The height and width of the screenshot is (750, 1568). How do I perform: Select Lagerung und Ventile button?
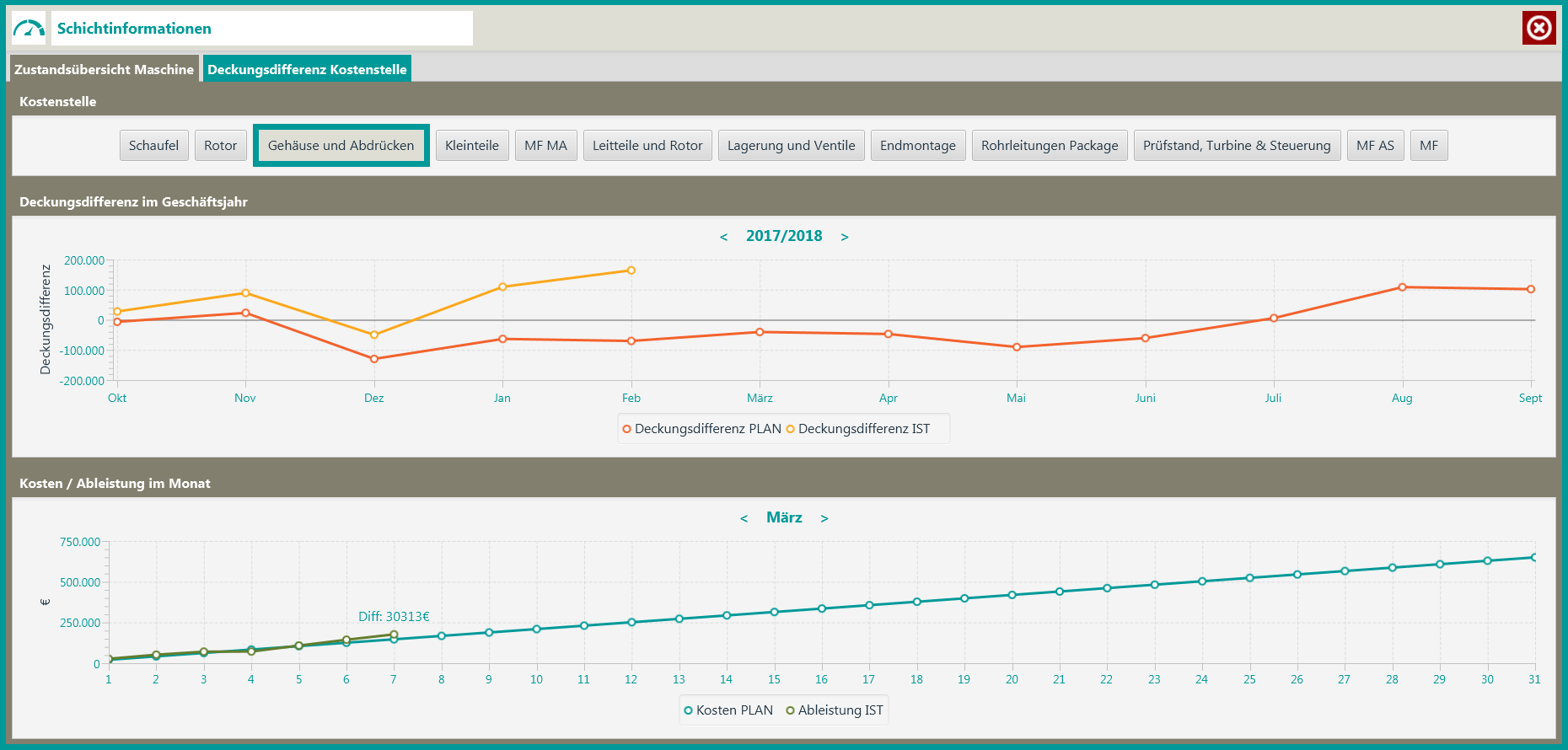coord(791,146)
